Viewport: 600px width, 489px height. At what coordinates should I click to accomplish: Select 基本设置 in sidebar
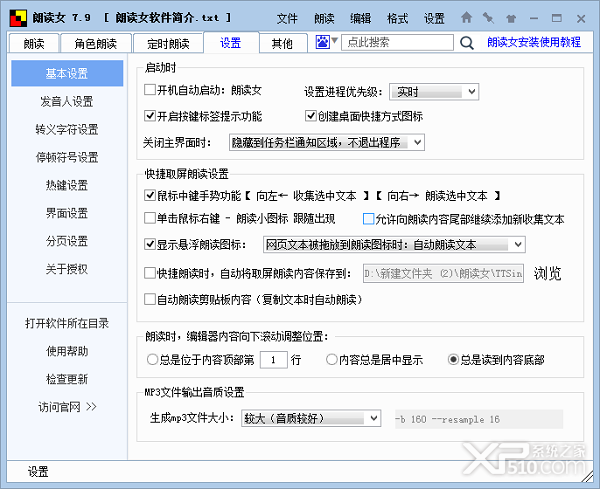pyautogui.click(x=67, y=73)
